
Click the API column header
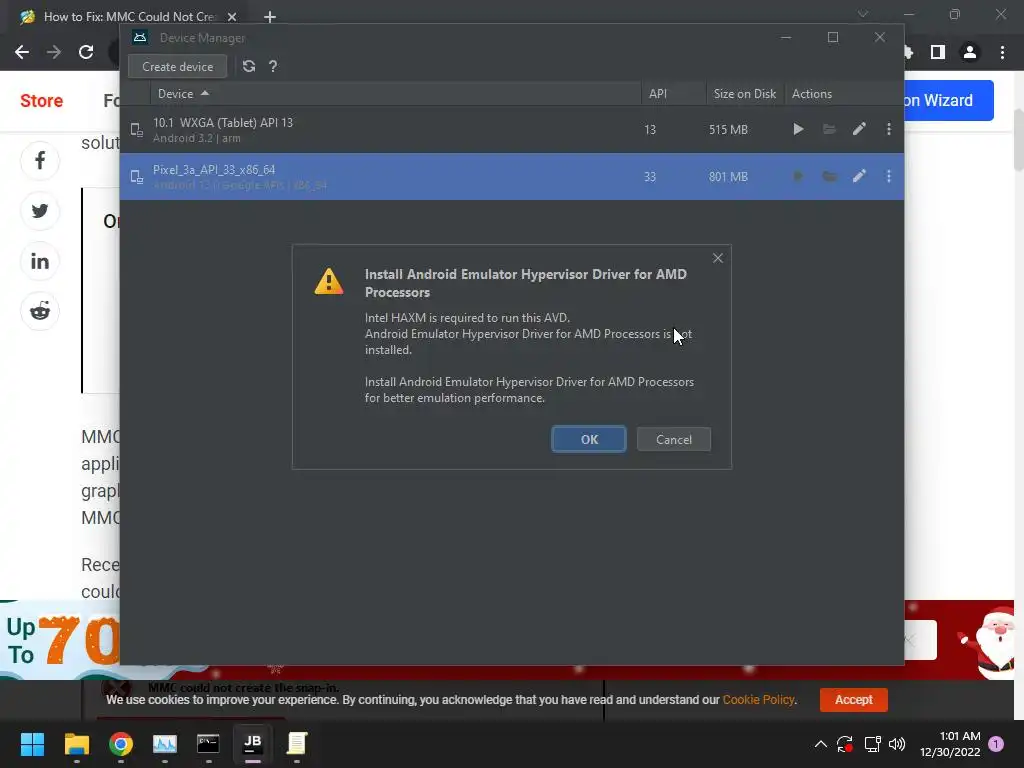pyautogui.click(x=674, y=94)
